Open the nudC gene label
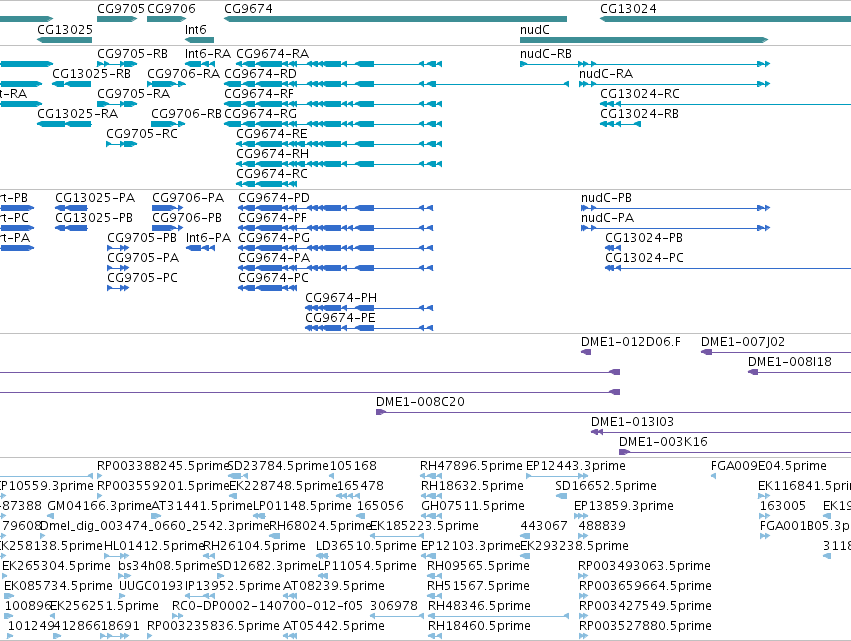The height and width of the screenshot is (641, 851). [535, 29]
